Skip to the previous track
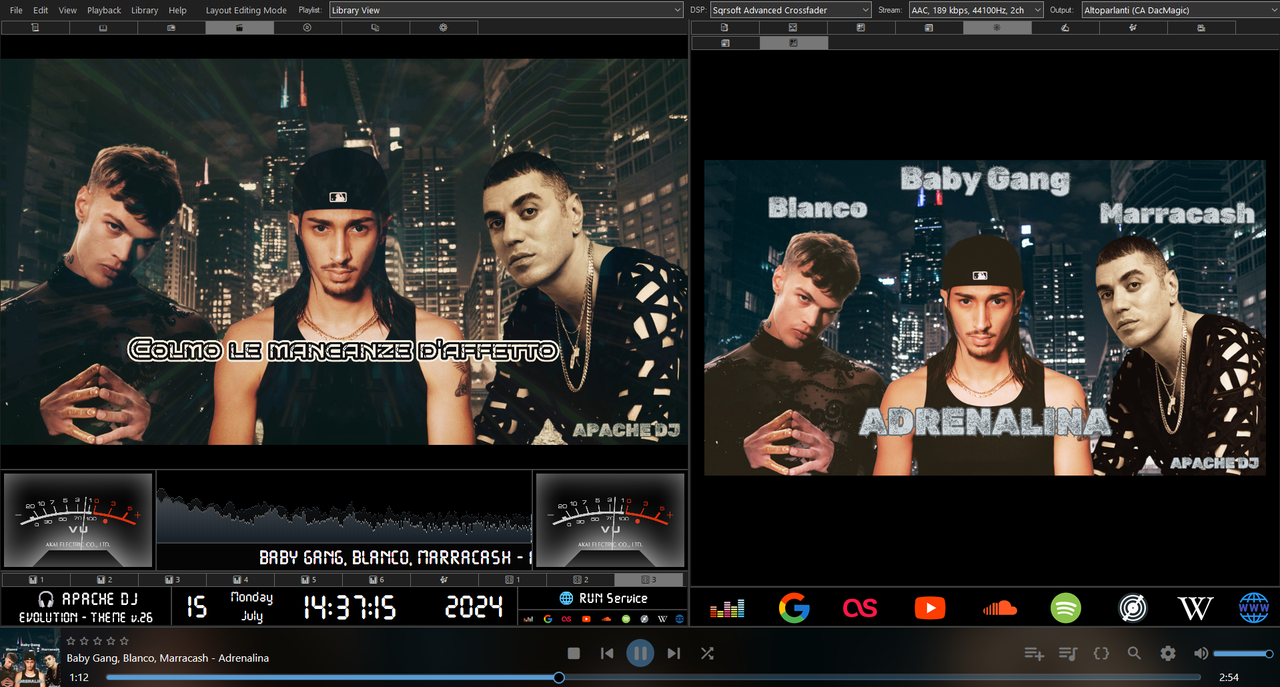Viewport: 1280px width, 687px height. point(607,653)
